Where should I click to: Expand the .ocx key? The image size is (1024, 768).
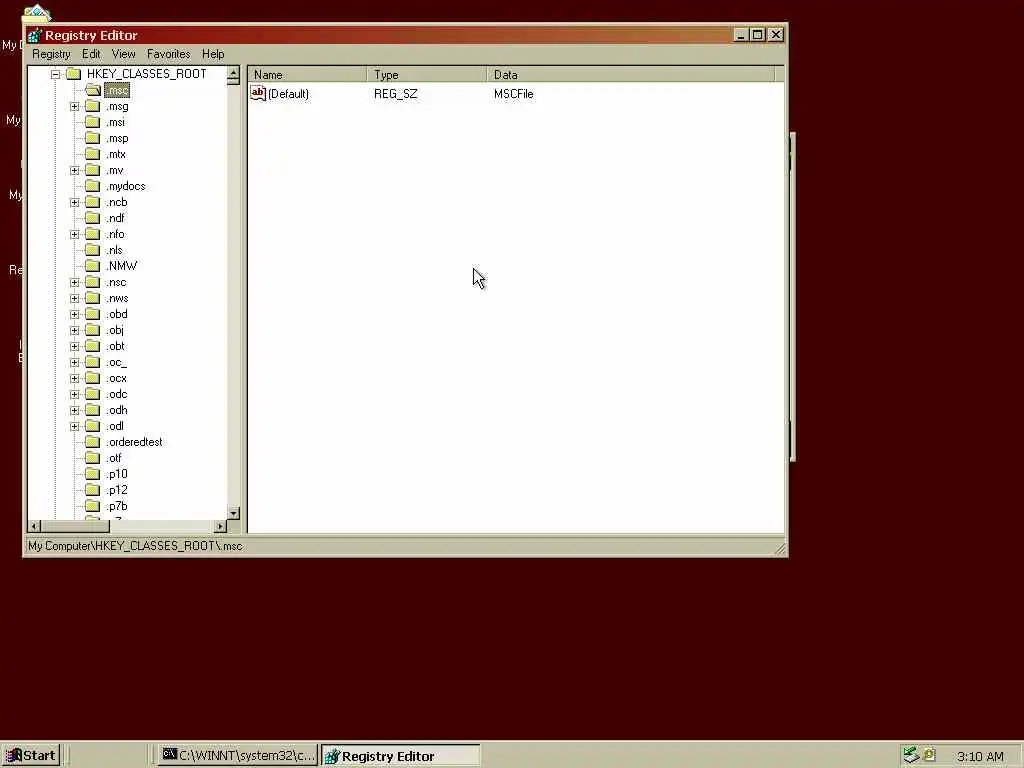pyautogui.click(x=74, y=379)
